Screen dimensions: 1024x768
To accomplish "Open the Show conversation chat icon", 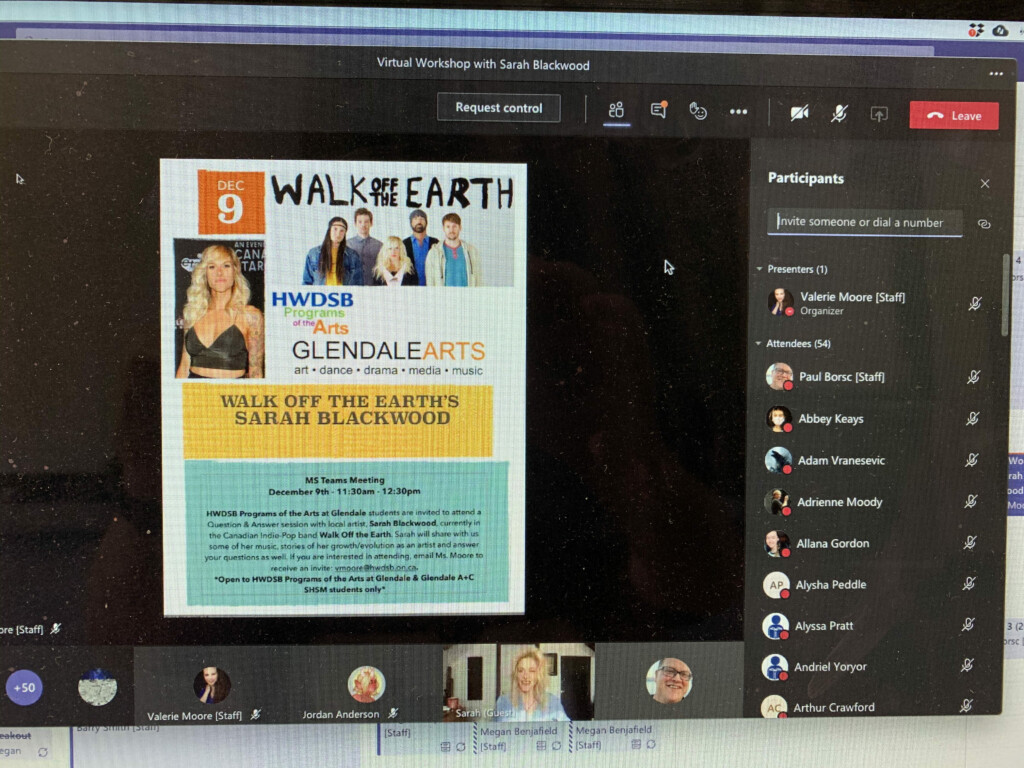I will point(658,111).
